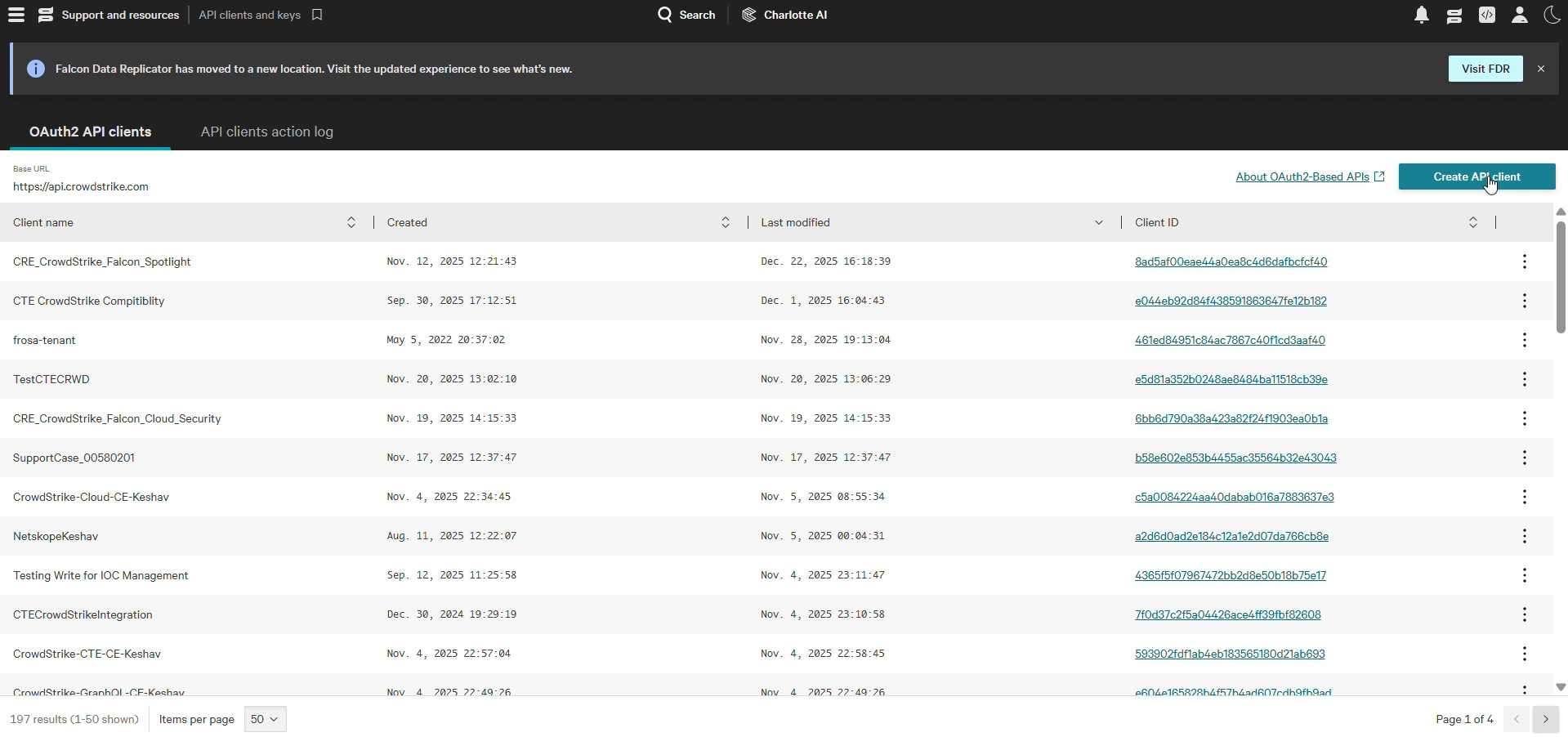Open actions menu for frosa-tenant
Viewport: 1568px width, 737px height.
pos(1525,340)
